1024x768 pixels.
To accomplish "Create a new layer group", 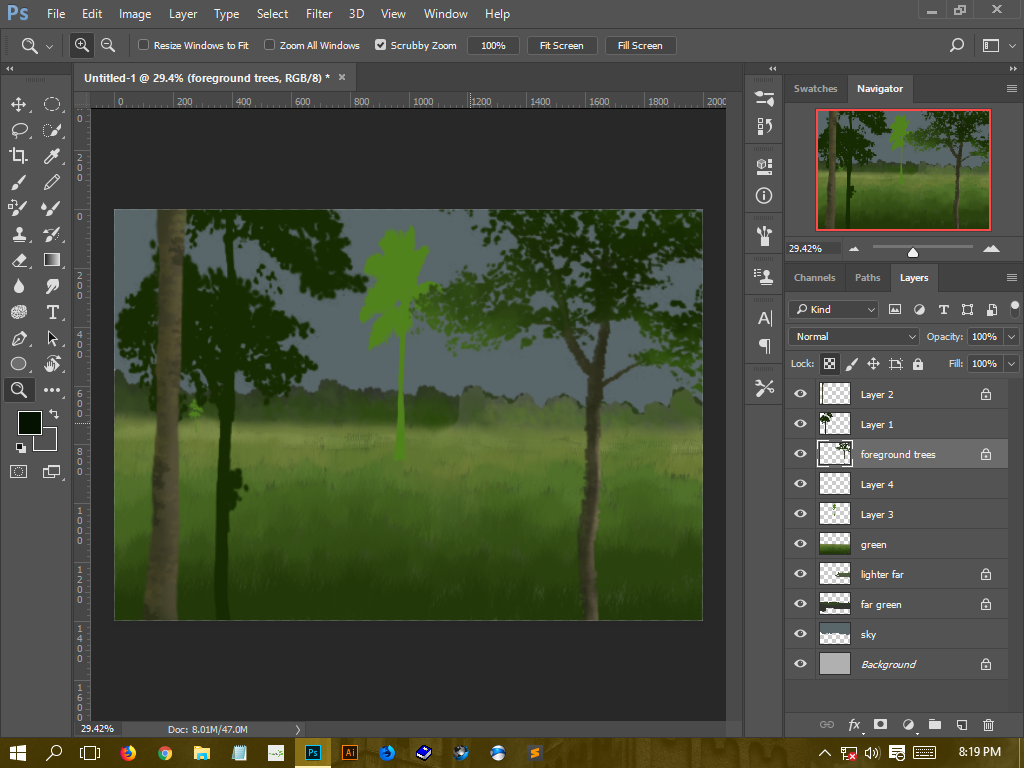I will pyautogui.click(x=935, y=724).
